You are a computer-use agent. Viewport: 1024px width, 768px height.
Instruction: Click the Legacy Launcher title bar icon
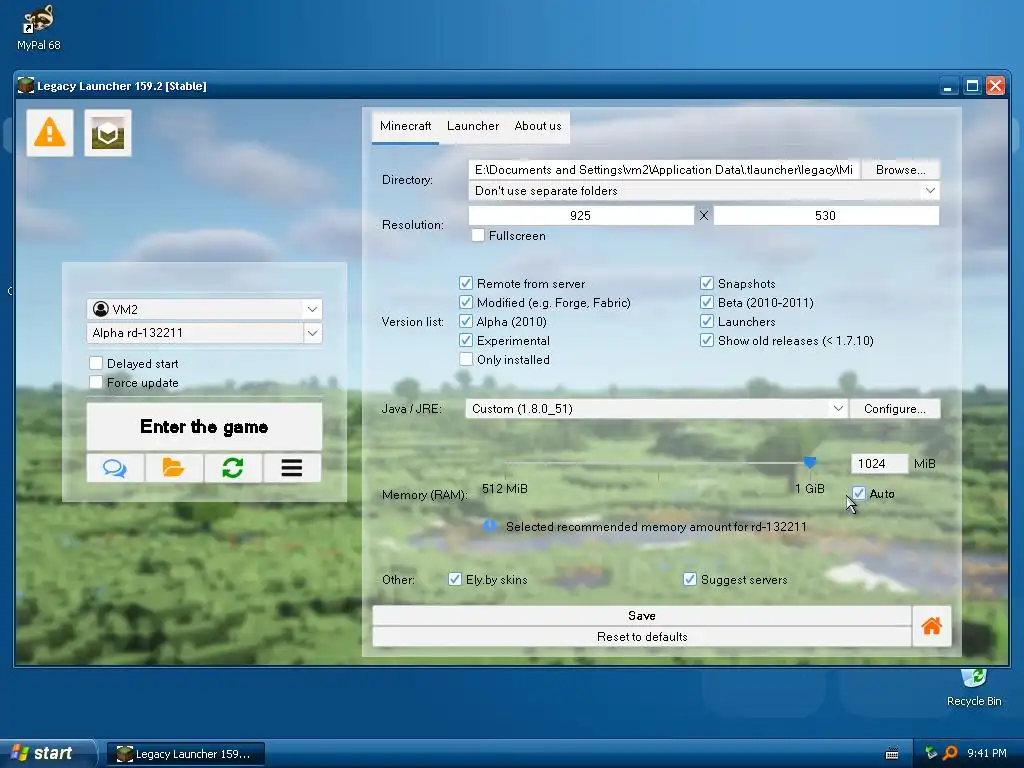(26, 86)
